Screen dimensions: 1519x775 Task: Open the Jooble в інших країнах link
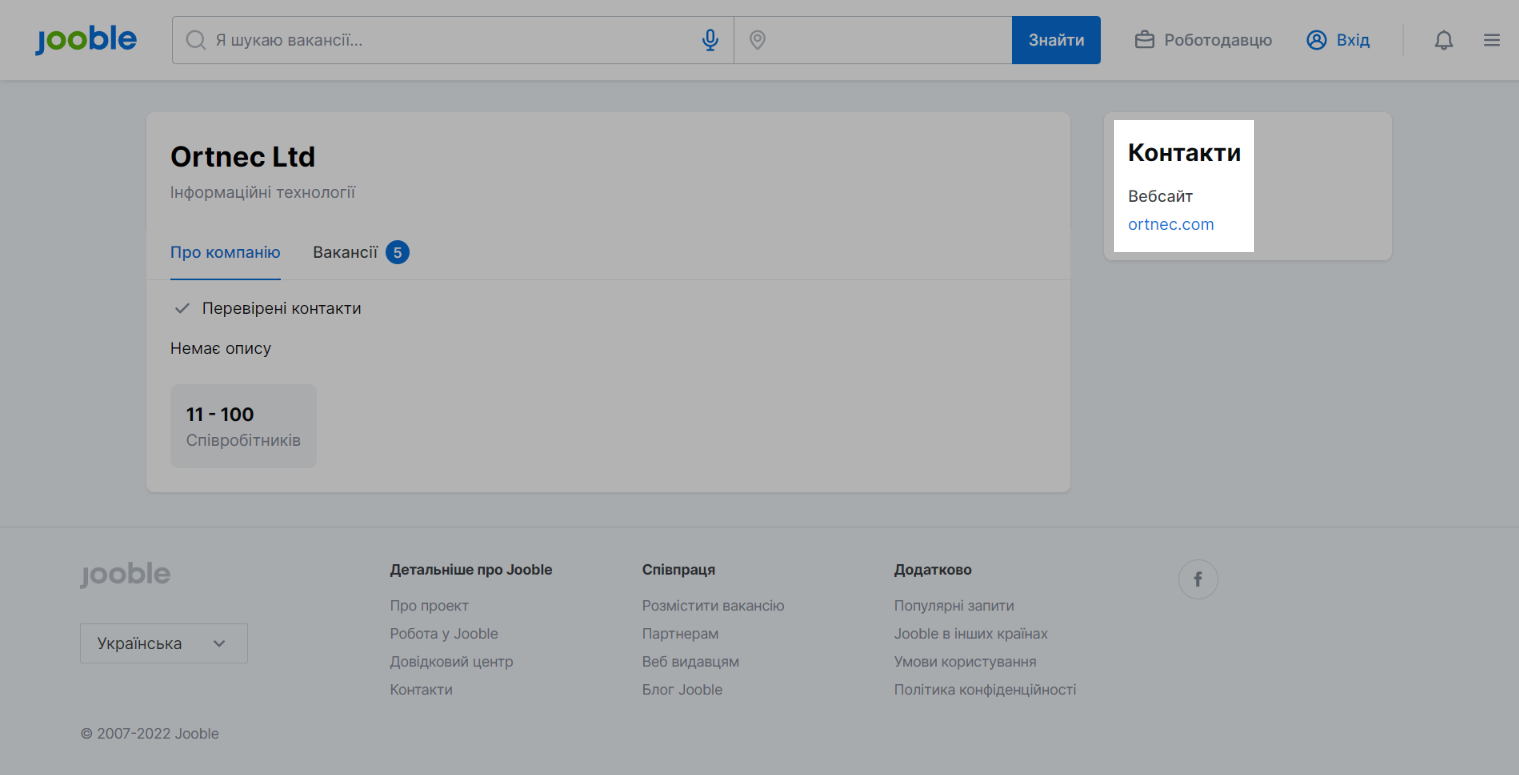[971, 634]
